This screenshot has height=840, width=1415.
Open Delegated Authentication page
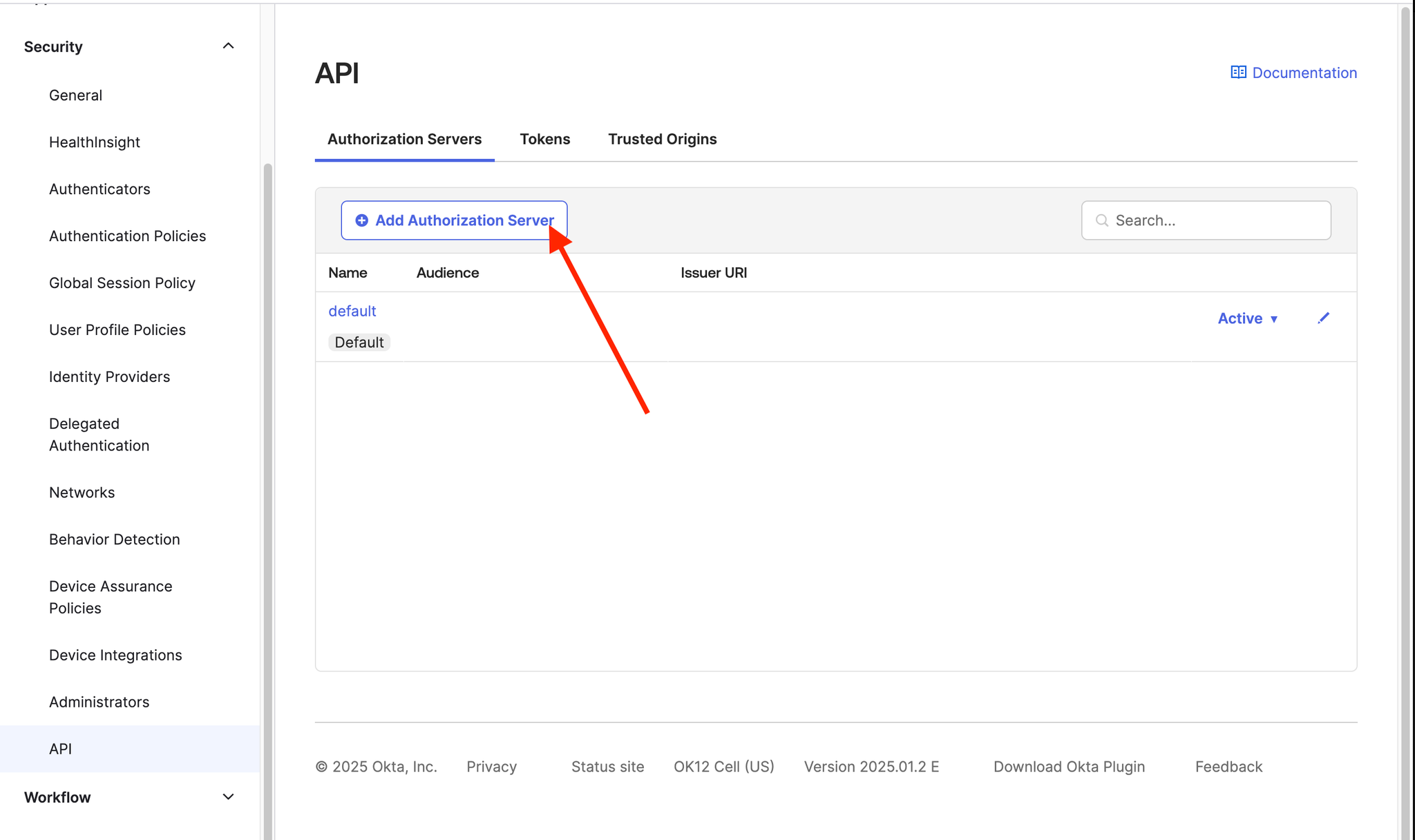[99, 435]
